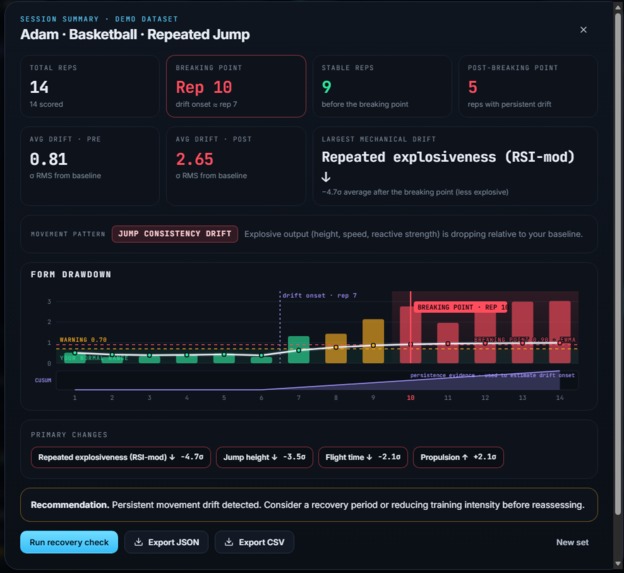The width and height of the screenshot is (624, 573).
Task: Click the download icon in Export CSV
Action: 229,542
